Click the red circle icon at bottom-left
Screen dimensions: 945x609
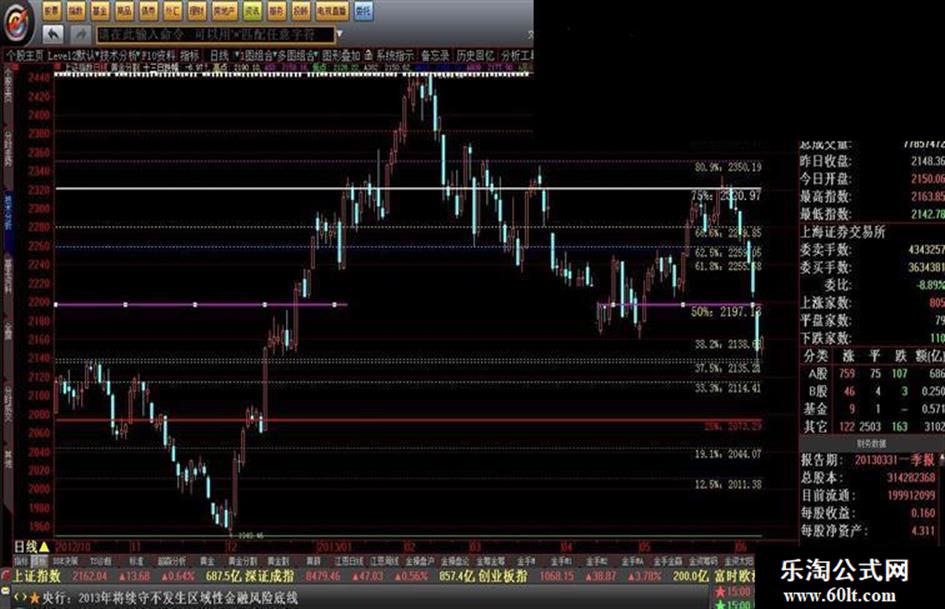[x=5, y=573]
